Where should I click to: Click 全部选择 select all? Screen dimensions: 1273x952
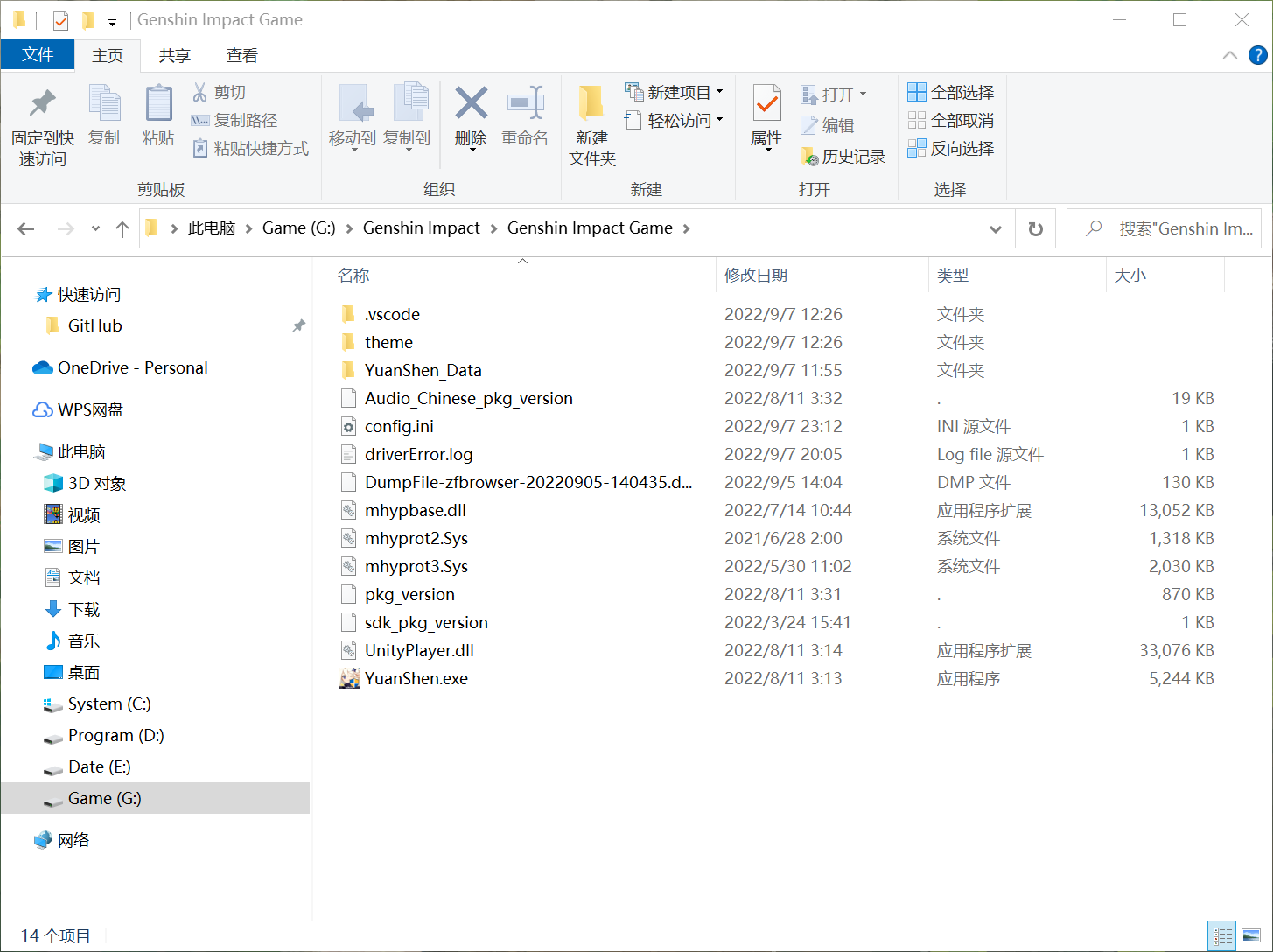click(951, 92)
